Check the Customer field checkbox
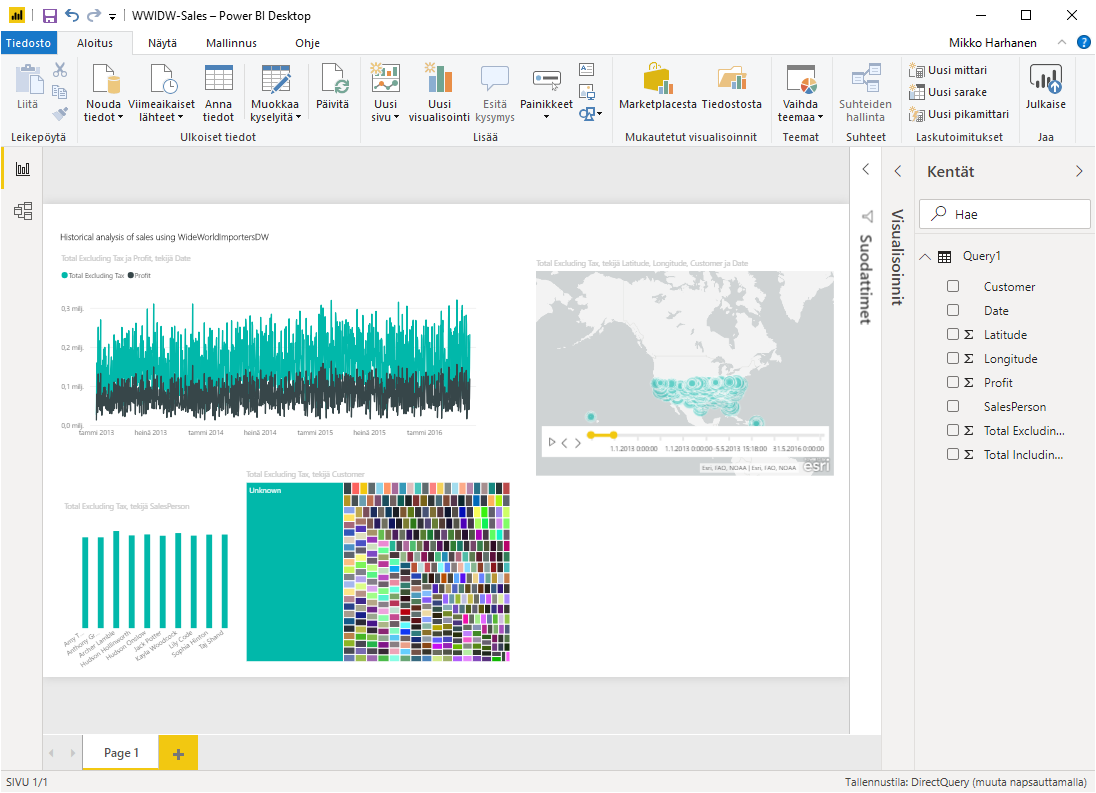The height and width of the screenshot is (793, 1096). click(953, 286)
